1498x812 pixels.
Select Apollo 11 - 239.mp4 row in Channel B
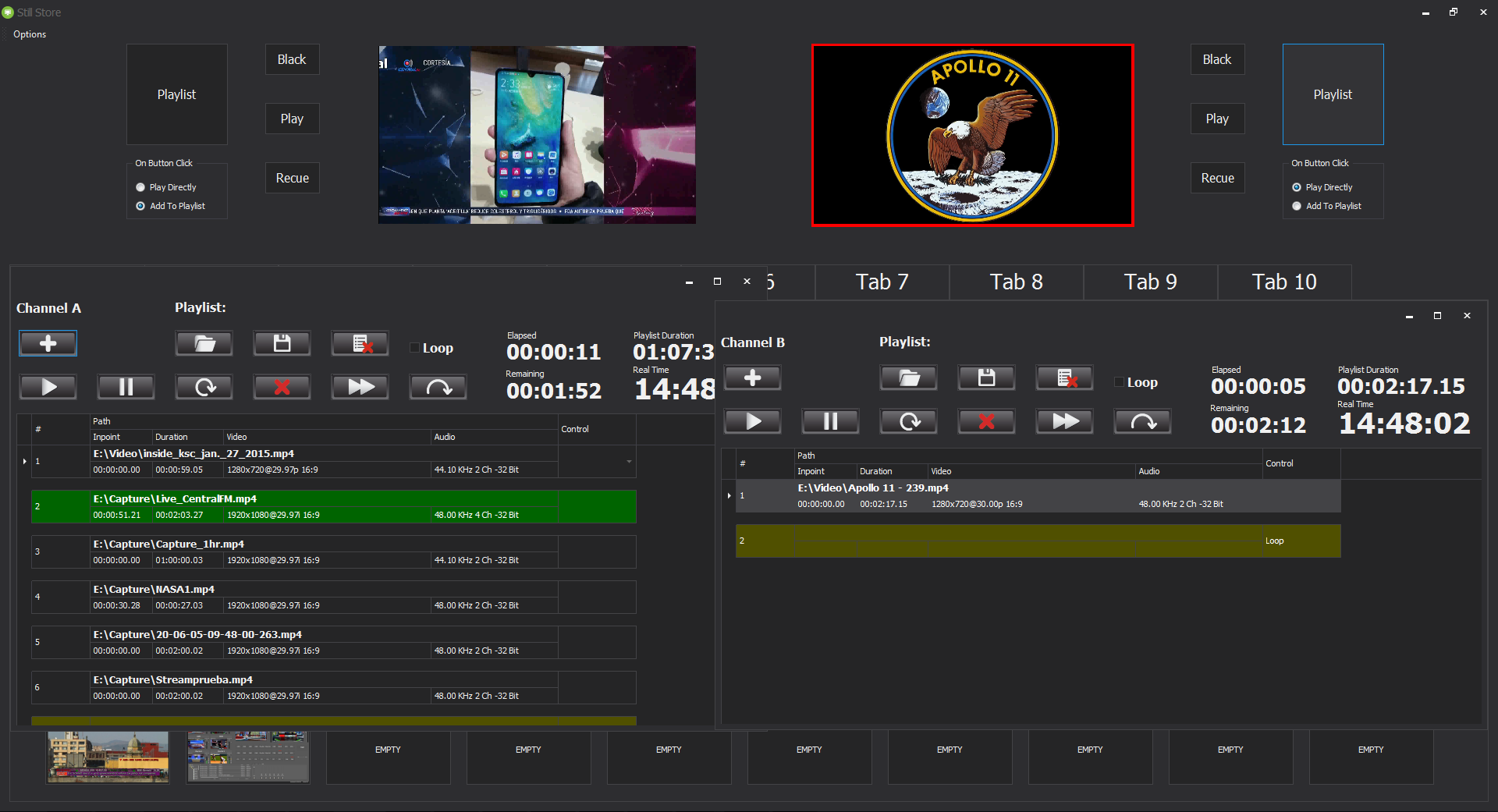(x=1038, y=495)
